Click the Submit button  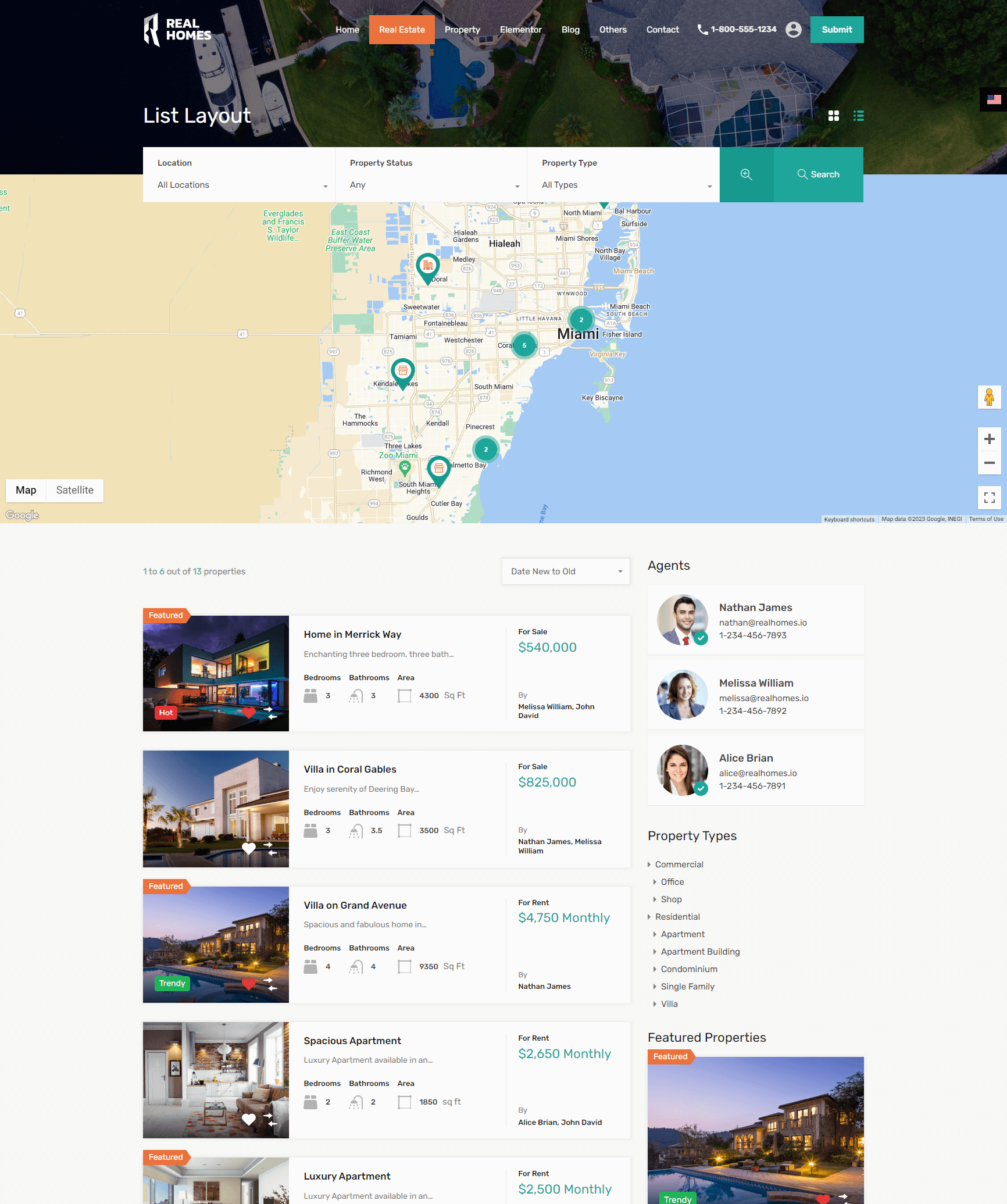837,30
